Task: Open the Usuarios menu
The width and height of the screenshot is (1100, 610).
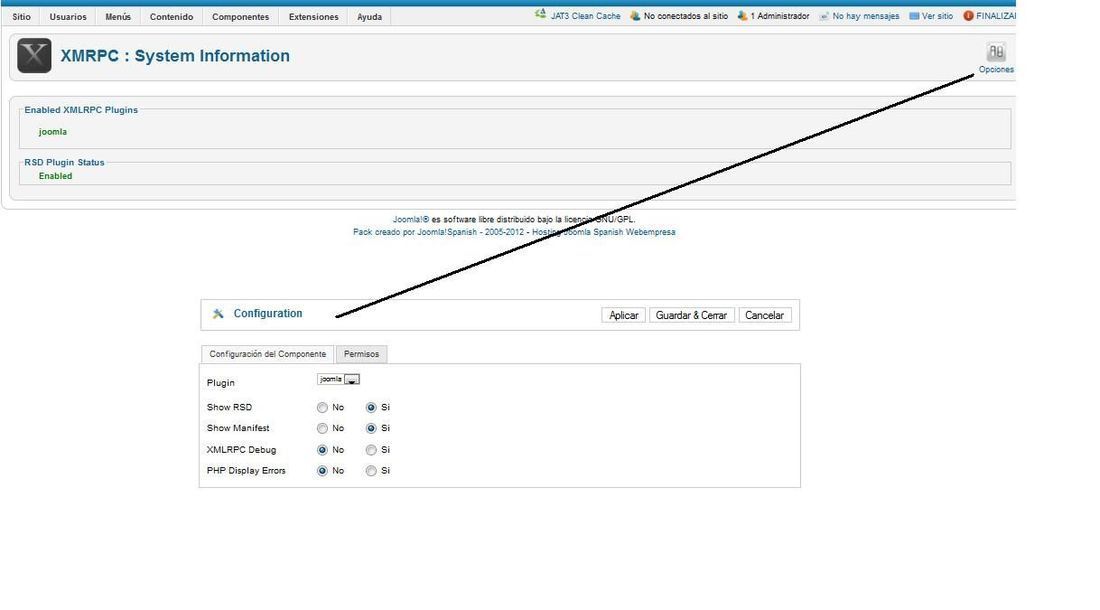Action: (68, 17)
